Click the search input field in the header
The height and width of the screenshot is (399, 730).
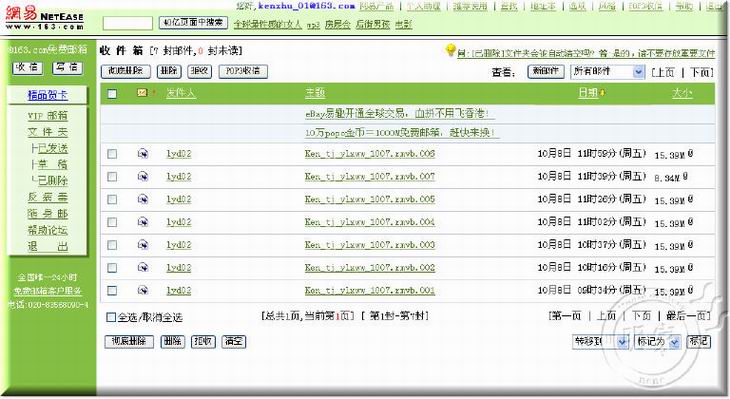[x=128, y=23]
